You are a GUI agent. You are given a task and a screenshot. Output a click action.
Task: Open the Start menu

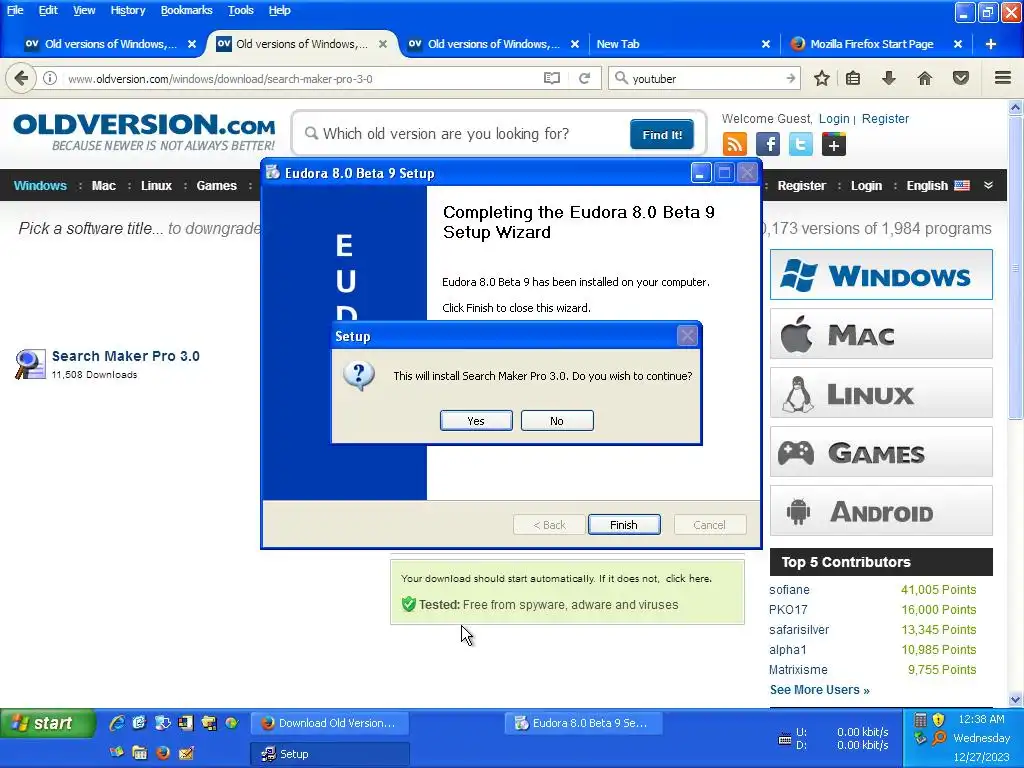click(x=47, y=723)
